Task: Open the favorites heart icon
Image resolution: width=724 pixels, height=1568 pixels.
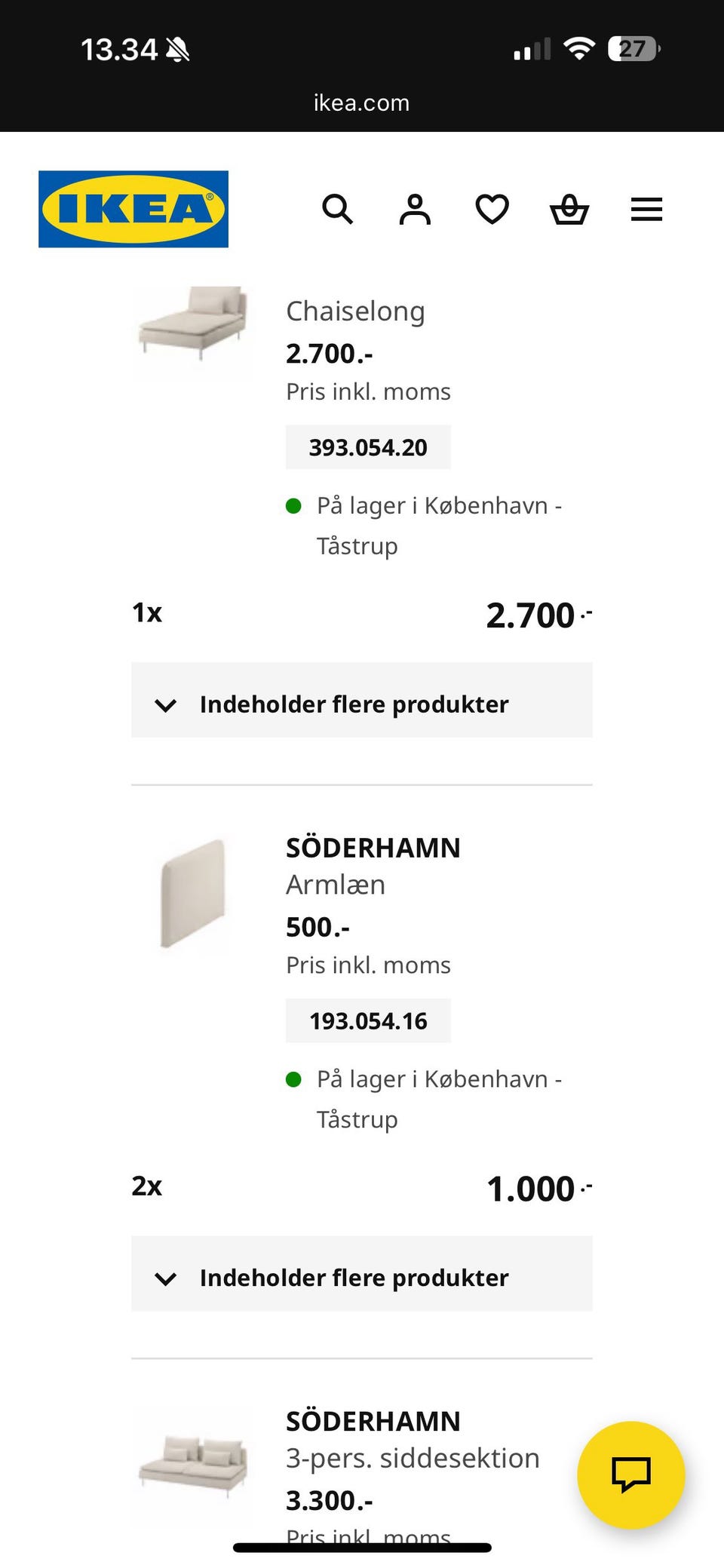Action: (492, 209)
